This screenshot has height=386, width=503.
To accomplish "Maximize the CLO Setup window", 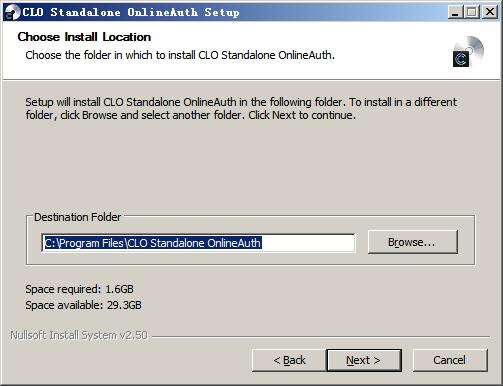I will pos(472,12).
